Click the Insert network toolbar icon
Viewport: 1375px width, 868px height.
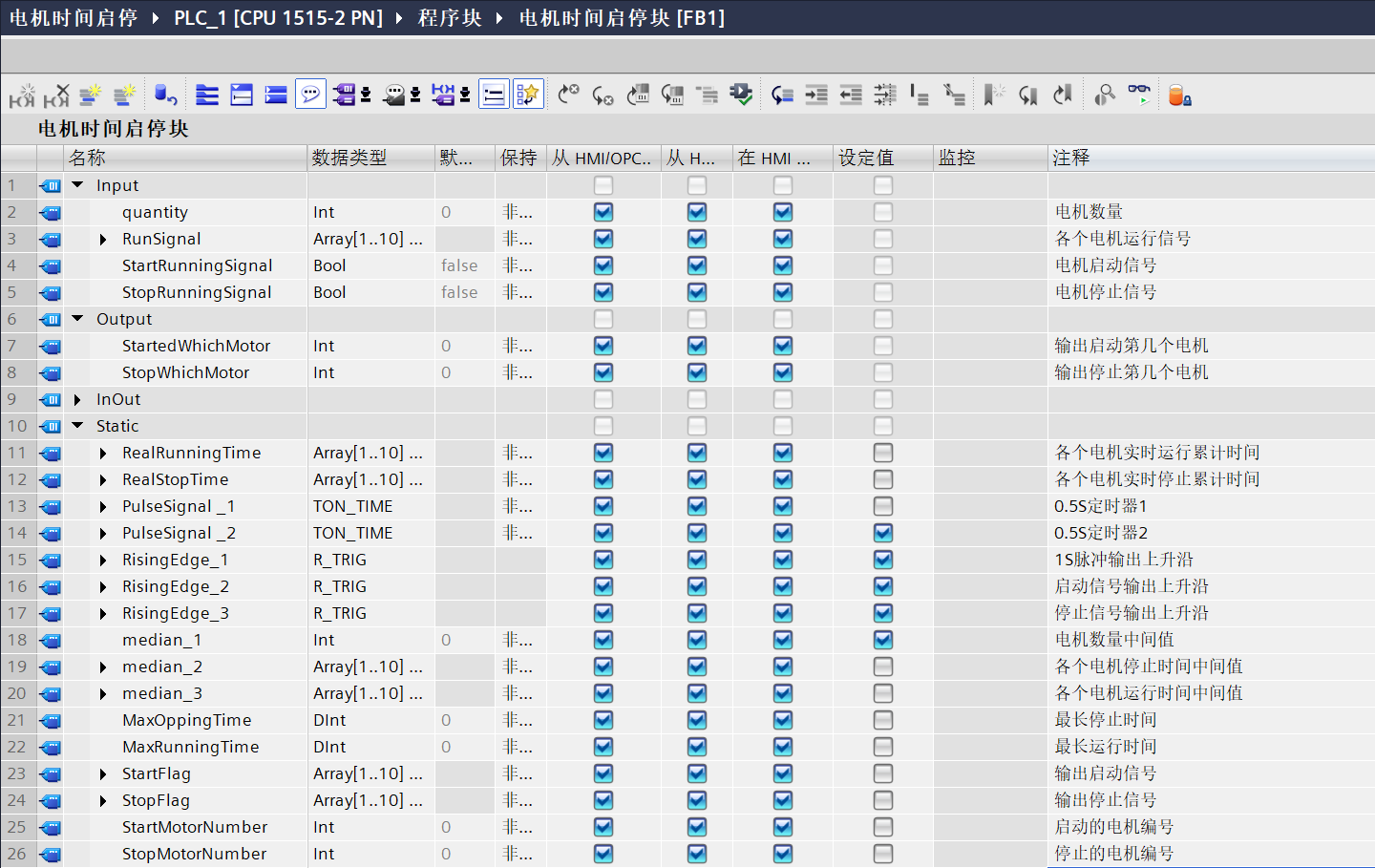(x=22, y=95)
